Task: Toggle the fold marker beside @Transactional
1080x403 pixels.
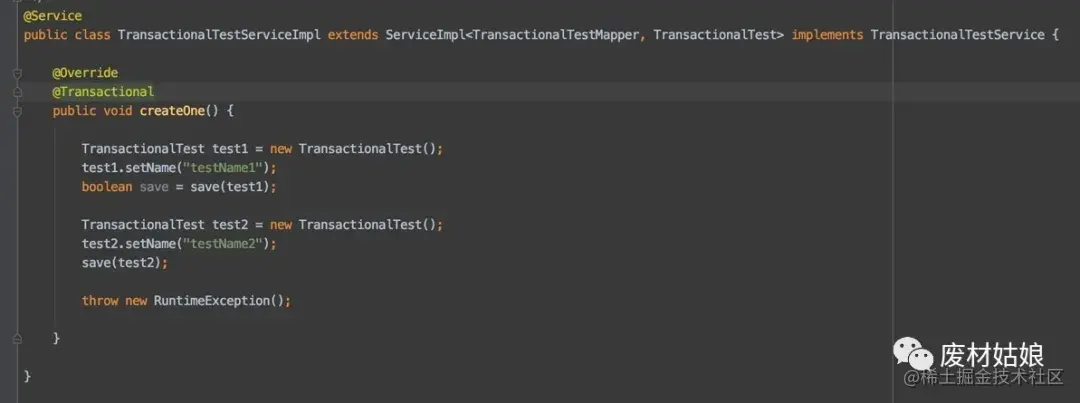Action: [x=17, y=92]
